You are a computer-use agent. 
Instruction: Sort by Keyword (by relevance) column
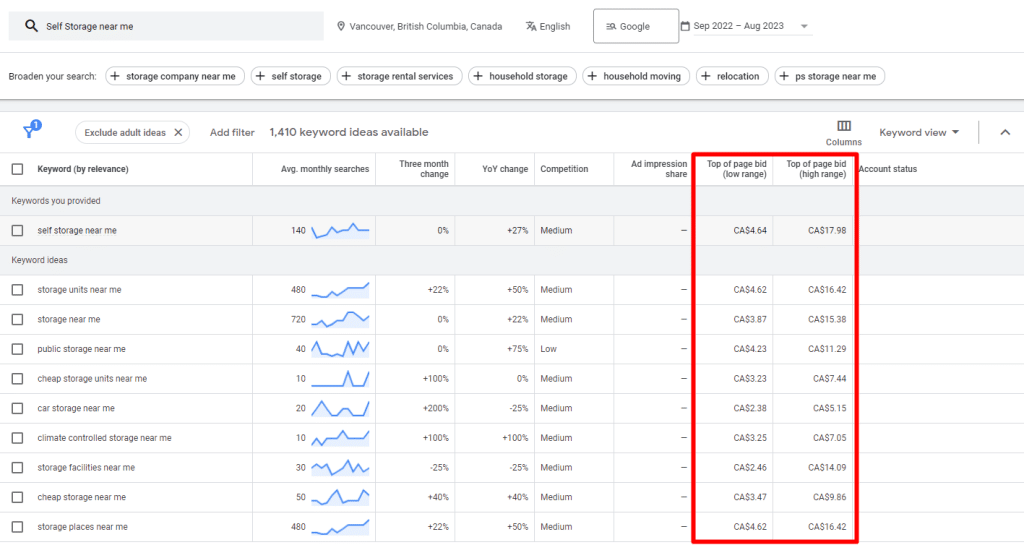[x=83, y=169]
